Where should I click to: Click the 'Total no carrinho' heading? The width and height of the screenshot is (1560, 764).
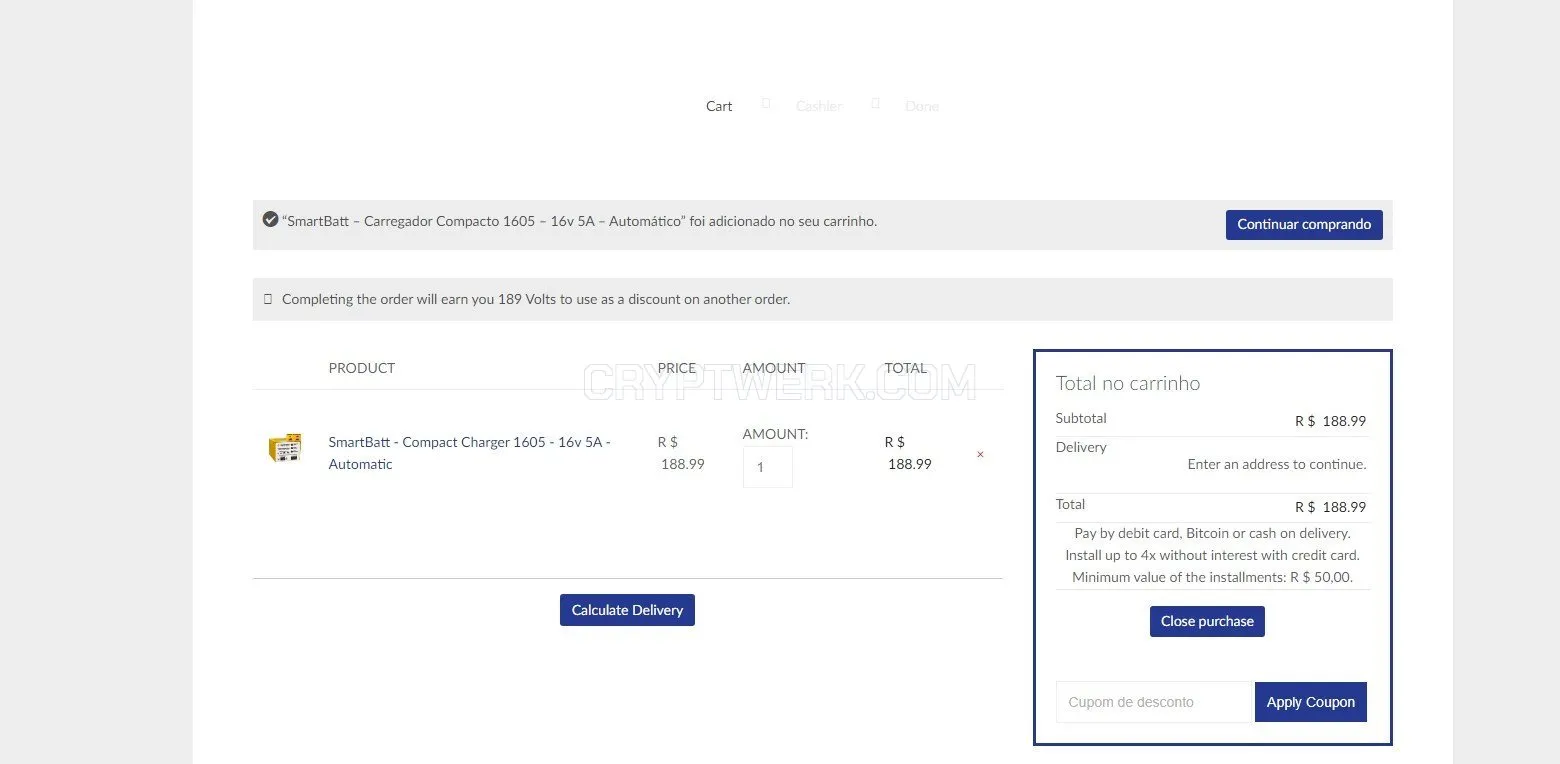coord(1128,383)
